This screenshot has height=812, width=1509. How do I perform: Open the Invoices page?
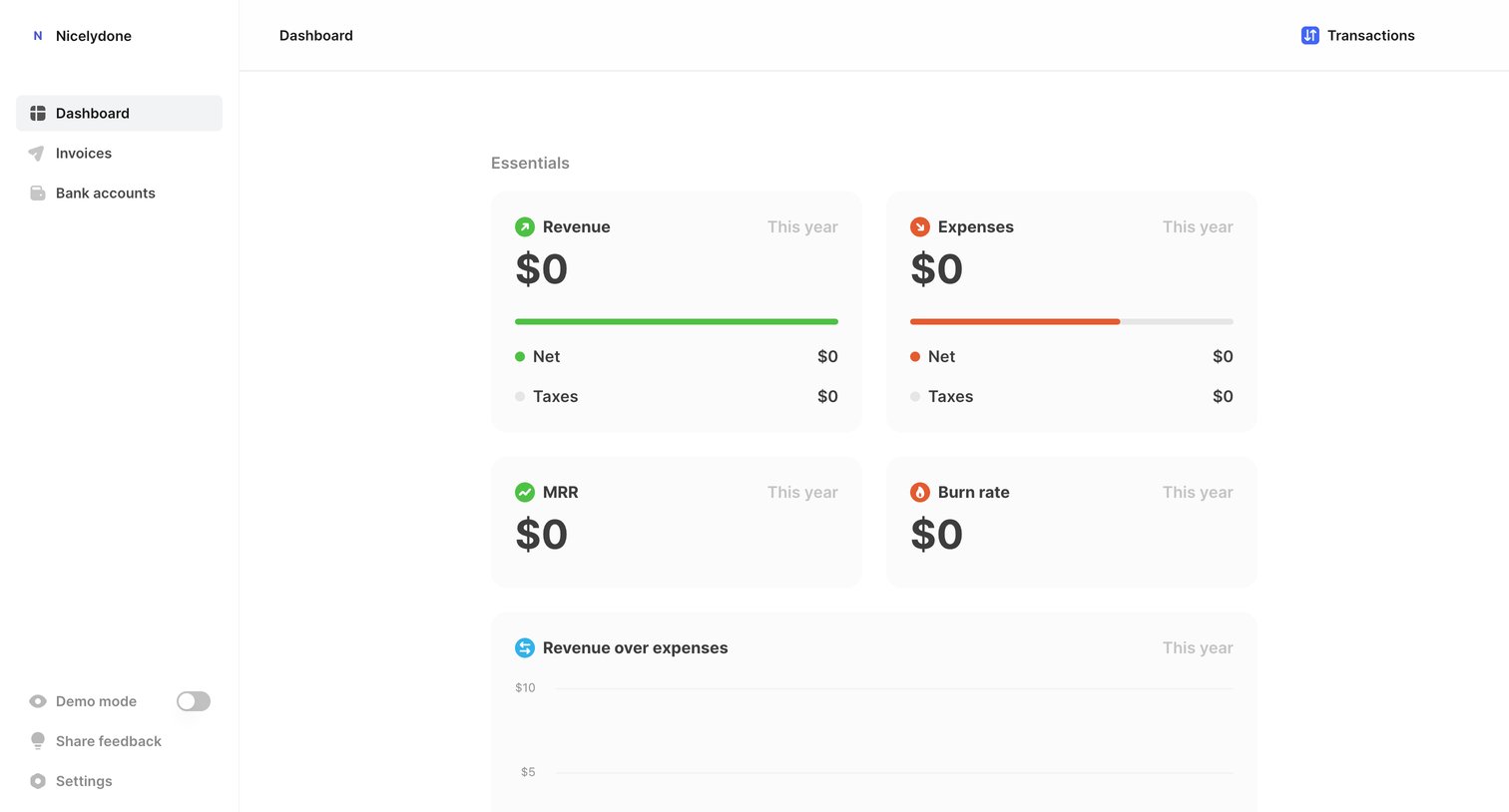click(120, 154)
